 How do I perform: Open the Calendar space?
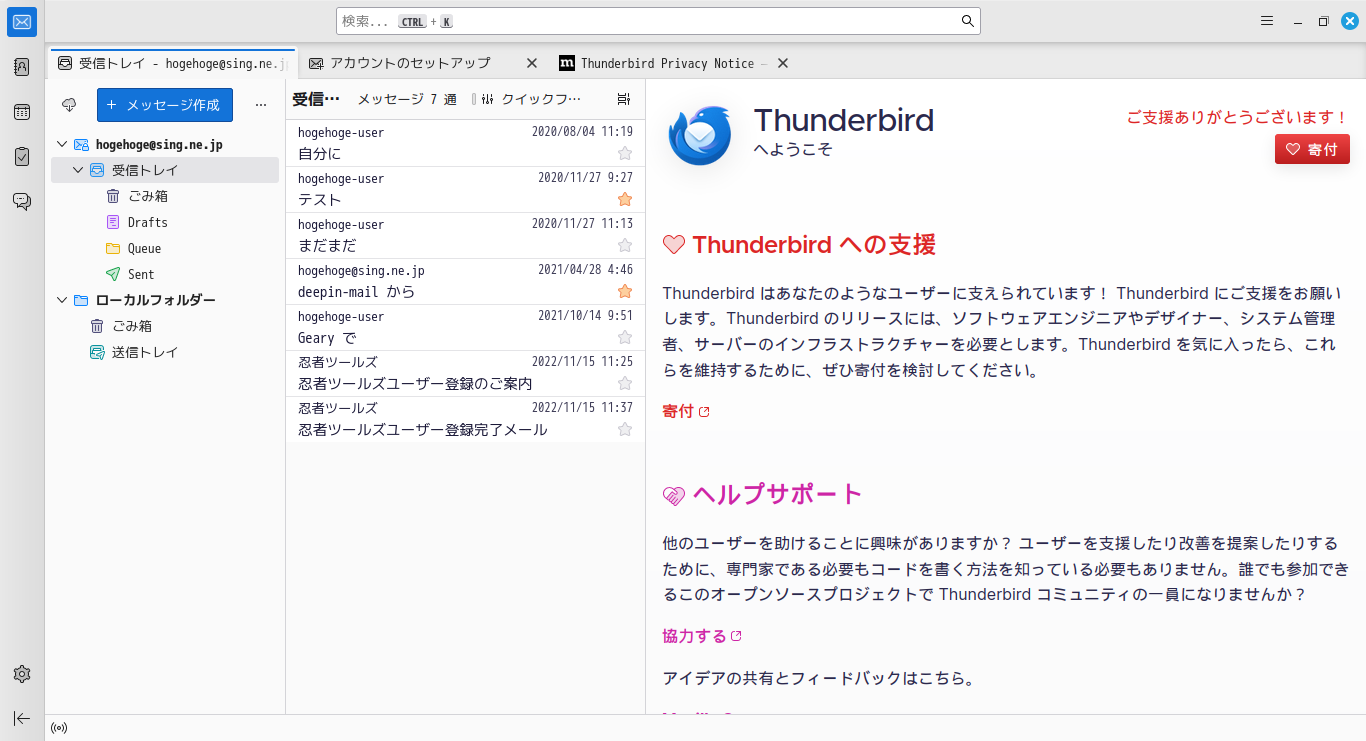click(x=22, y=112)
